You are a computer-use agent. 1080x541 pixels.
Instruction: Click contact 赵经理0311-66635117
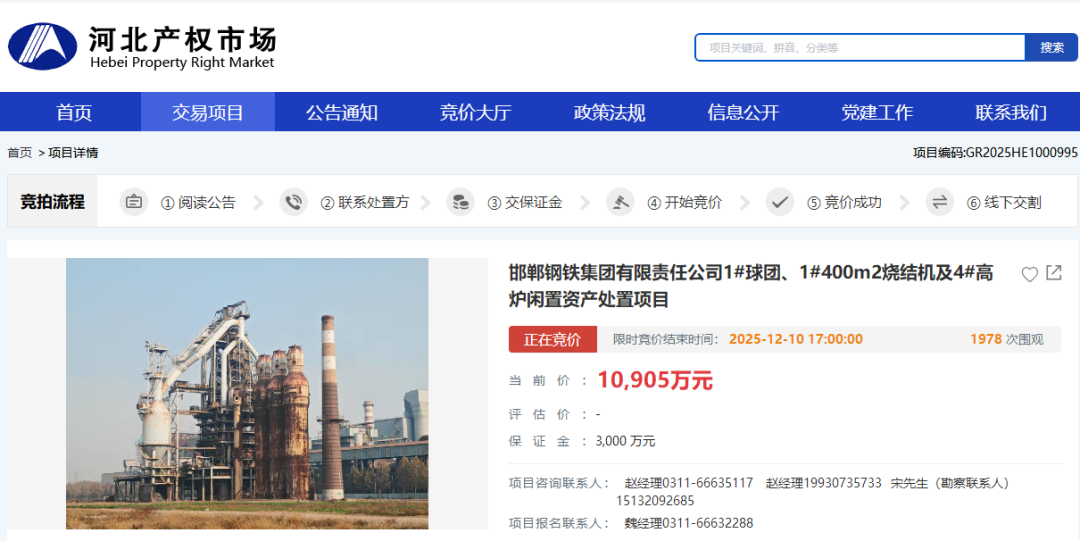point(689,483)
